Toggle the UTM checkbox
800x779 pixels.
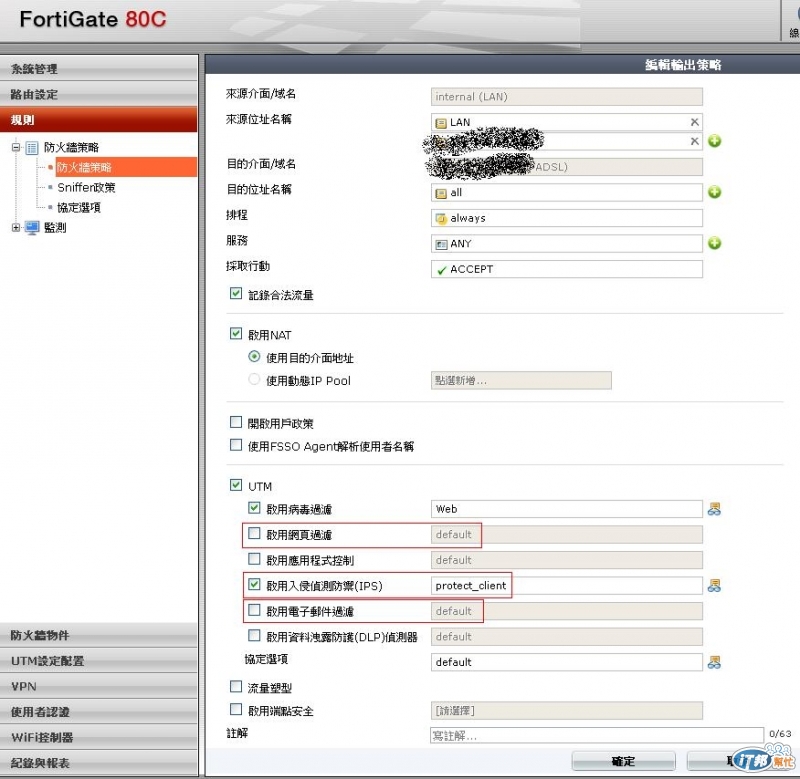tap(236, 485)
